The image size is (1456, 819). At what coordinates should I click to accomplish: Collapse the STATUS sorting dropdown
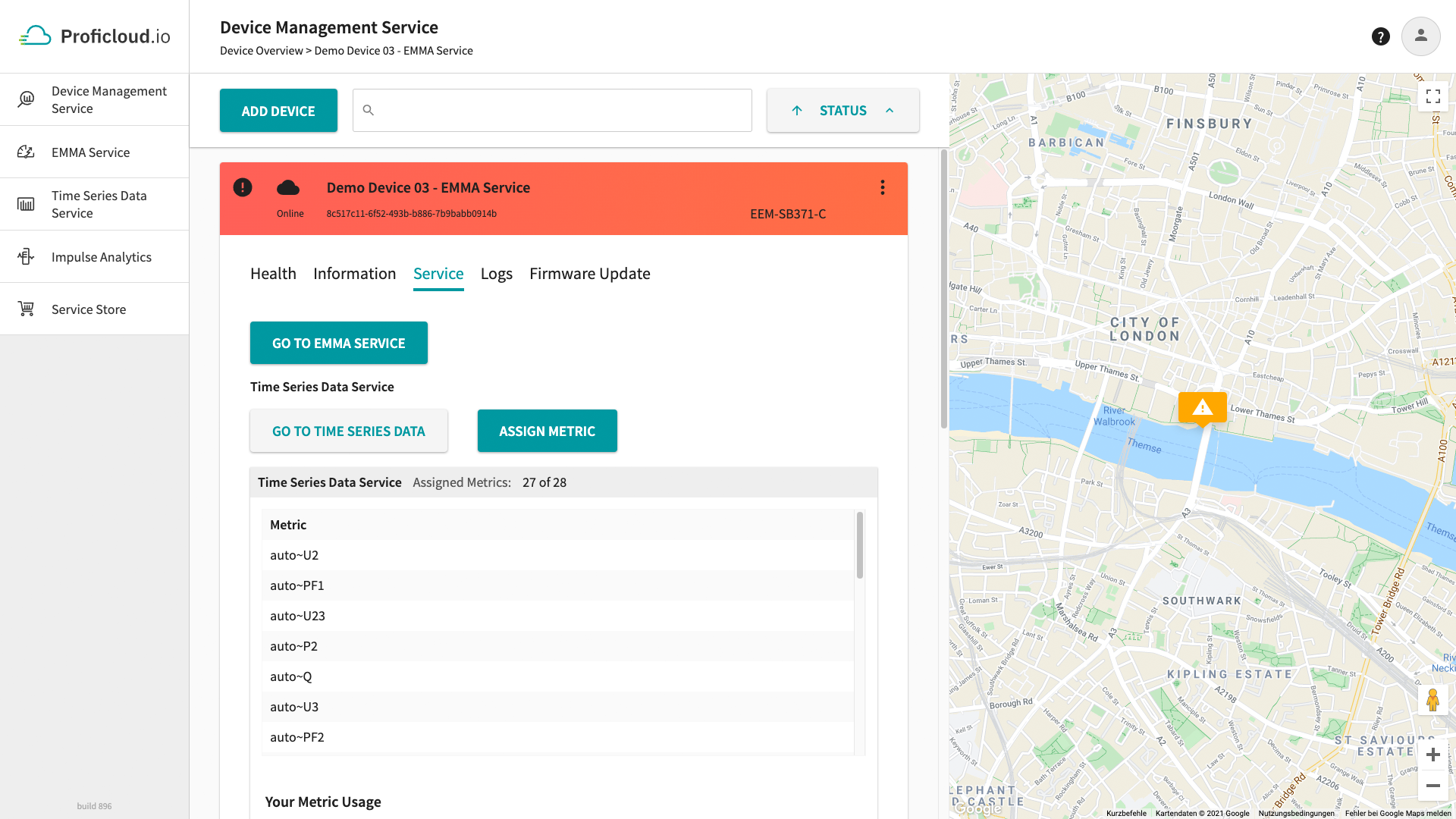[890, 110]
